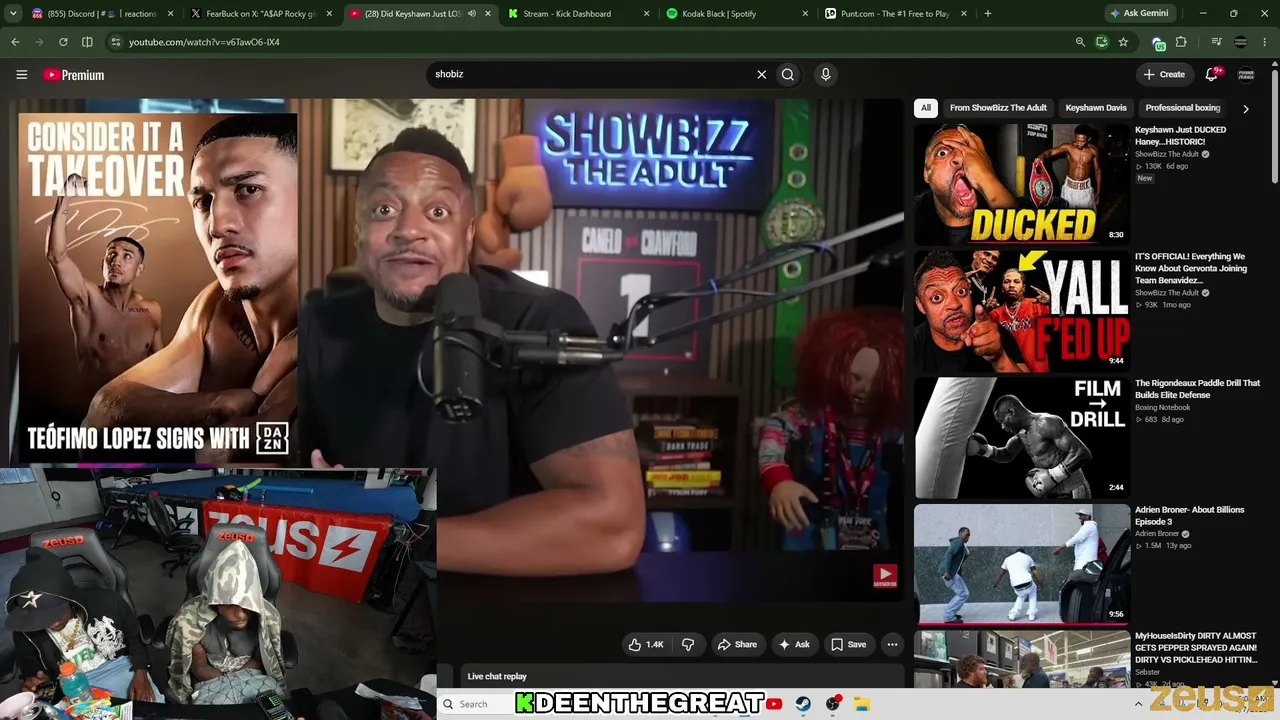The image size is (1280, 720).
Task: Open 'The Rigondeaux Paddle Drill' title link
Action: 1197,389
